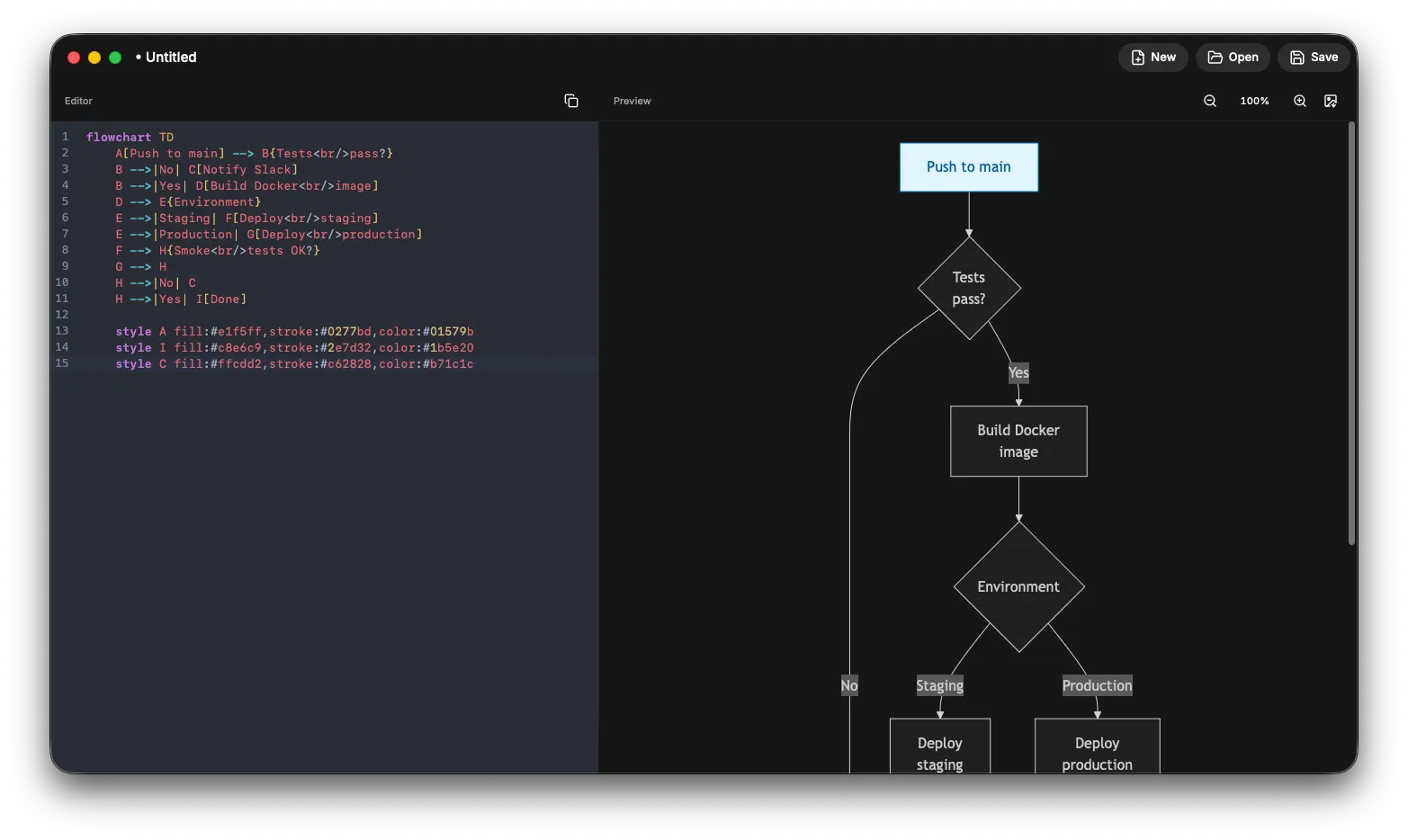Click line number 15 in the gutter
This screenshot has height=840, width=1408.
click(x=62, y=363)
